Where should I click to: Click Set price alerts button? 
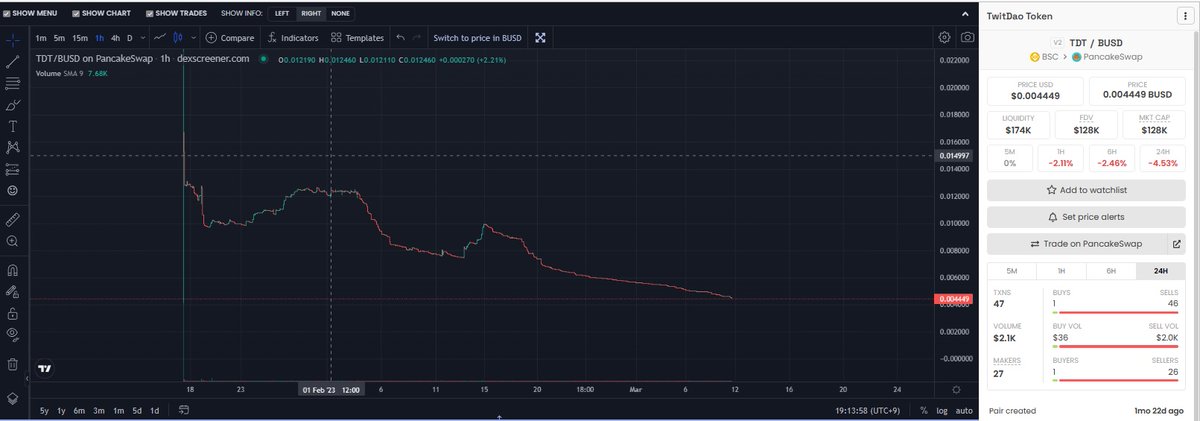click(x=1086, y=217)
